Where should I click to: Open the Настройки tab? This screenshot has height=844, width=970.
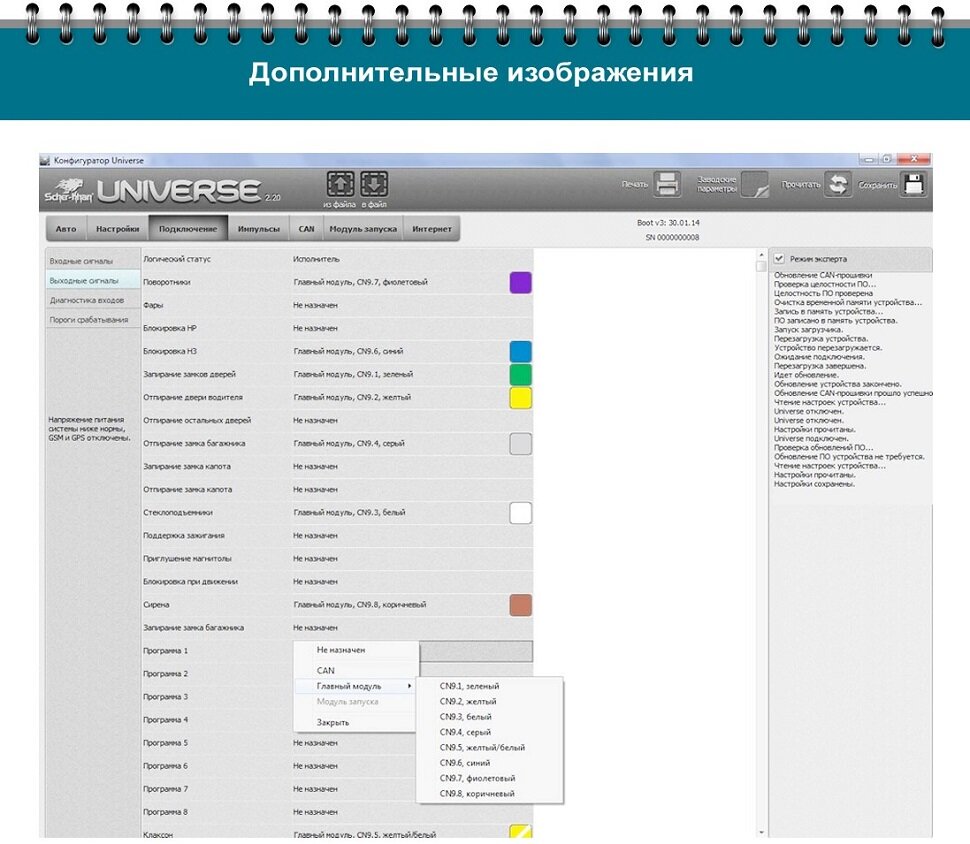118,229
